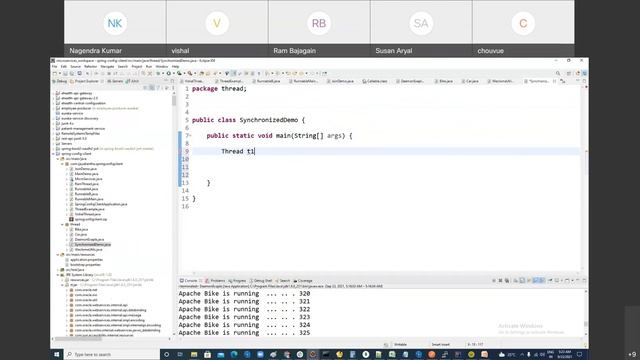Select the Problems tab
This screenshot has width=640, height=360.
[x=215, y=281]
